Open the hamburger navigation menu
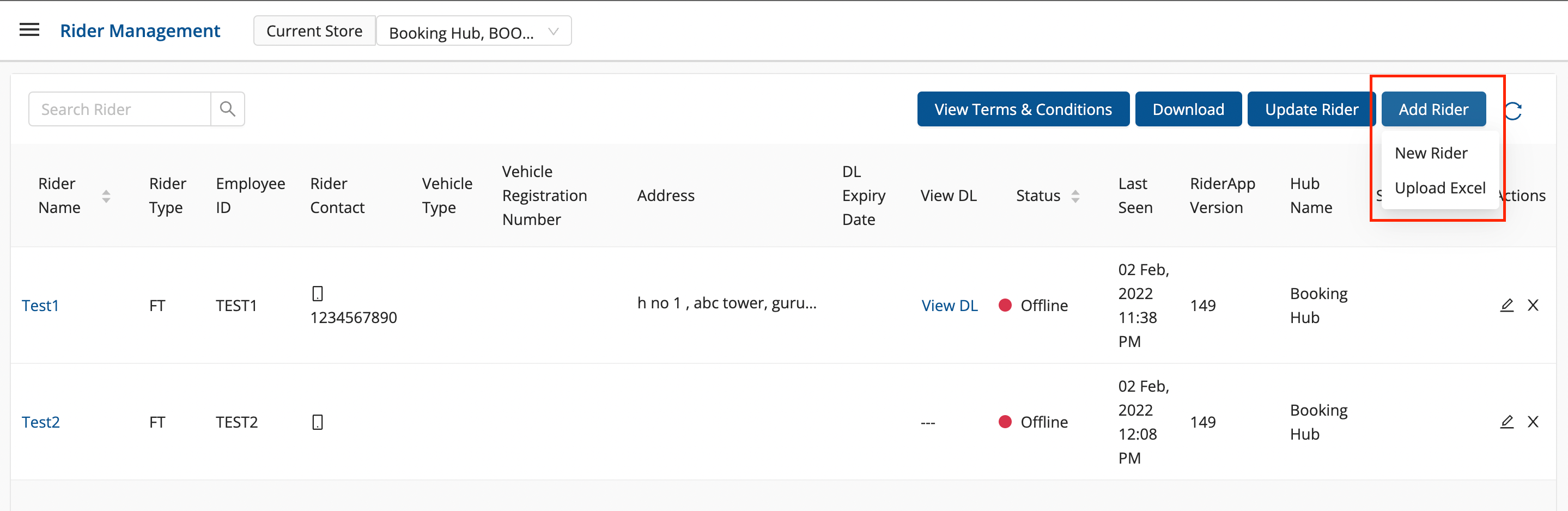The height and width of the screenshot is (511, 1568). (x=29, y=30)
